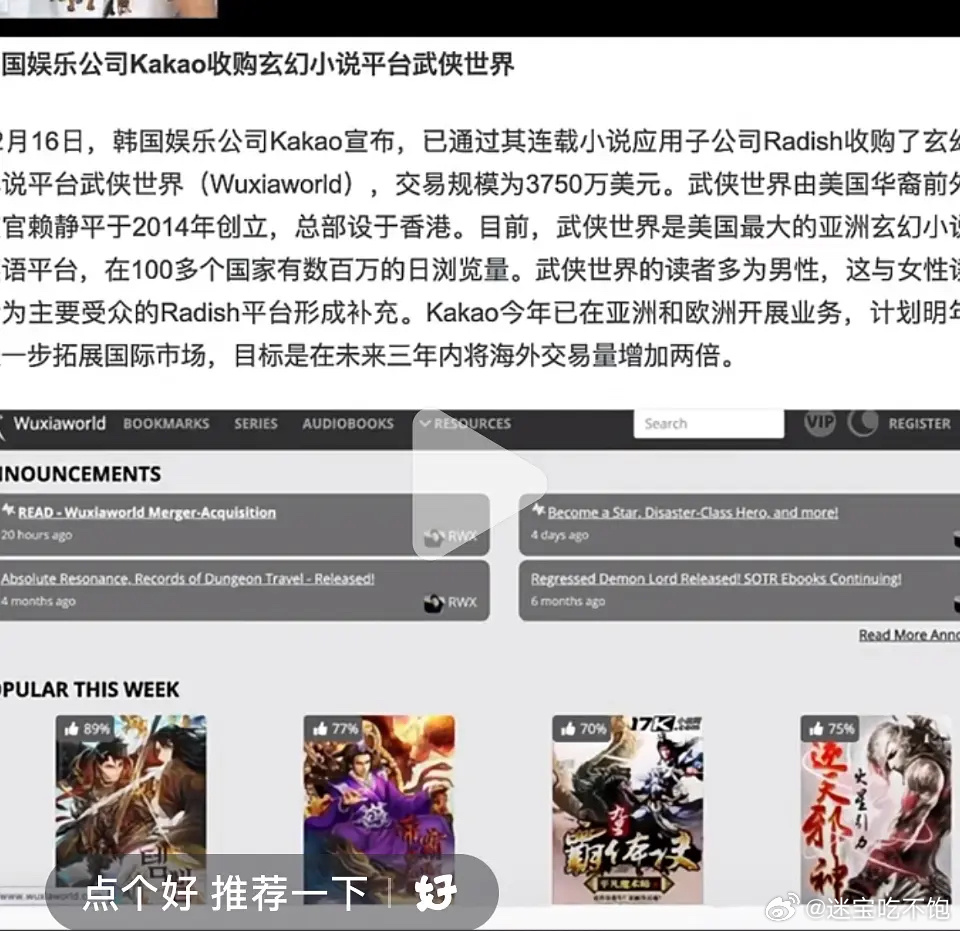
Task: Tap the 好 like icon in the recommend pill
Action: (x=435, y=892)
